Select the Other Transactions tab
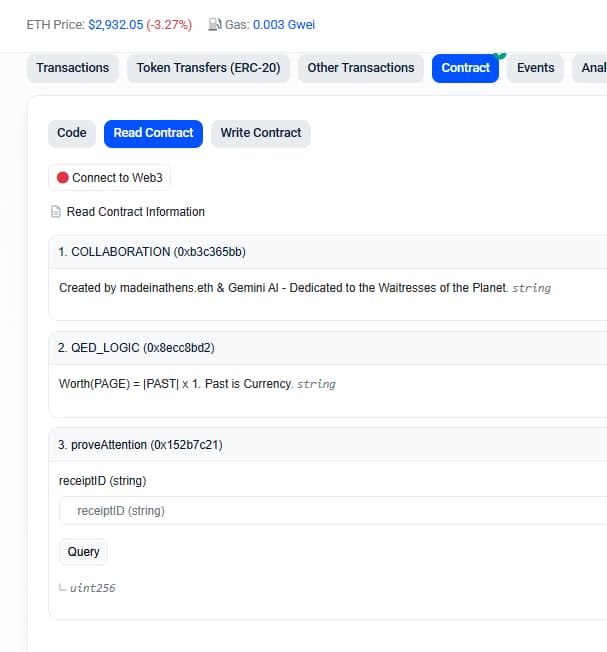The width and height of the screenshot is (607, 652). [x=360, y=68]
